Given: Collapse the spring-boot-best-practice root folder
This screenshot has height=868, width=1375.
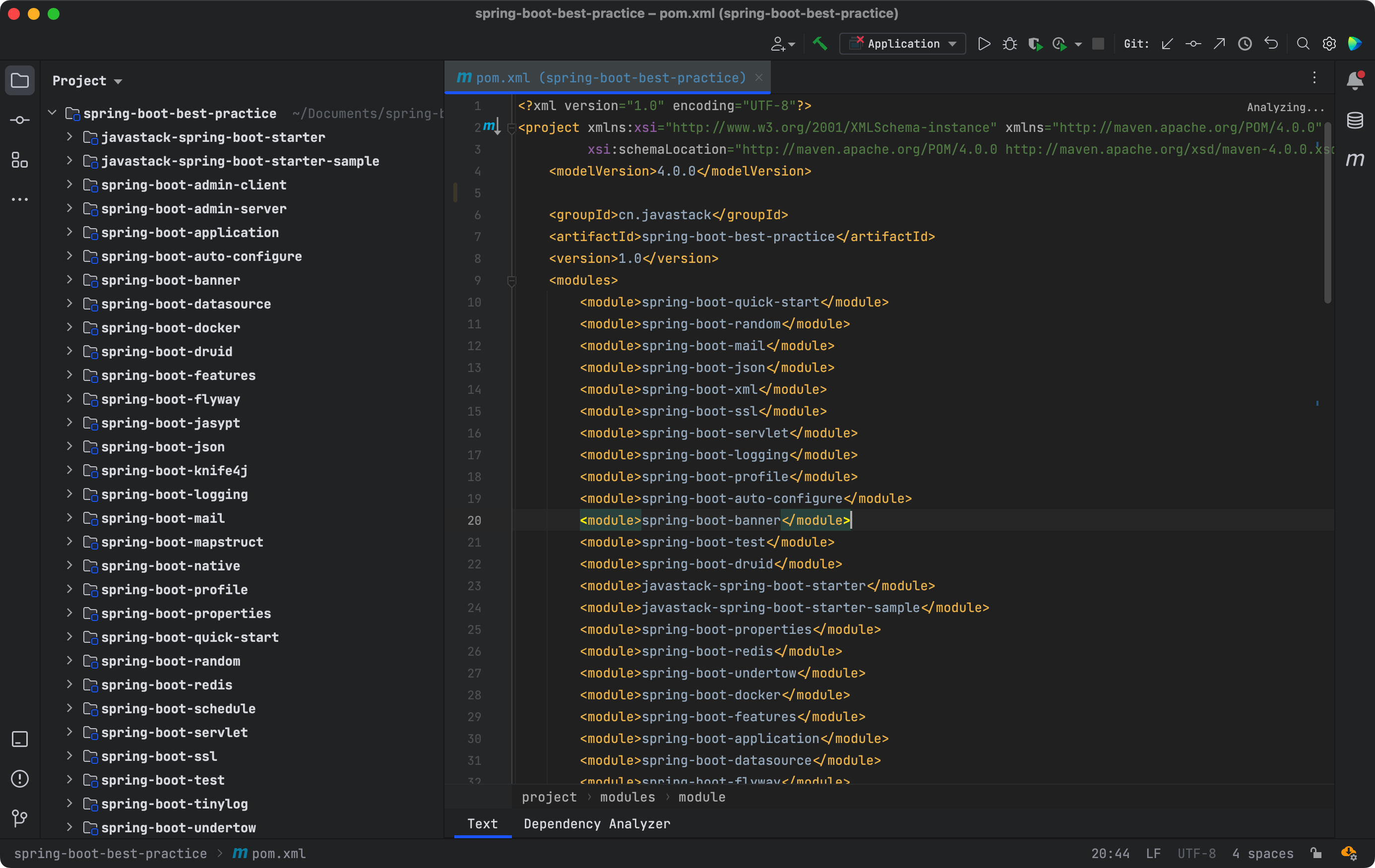Looking at the screenshot, I should 53,113.
